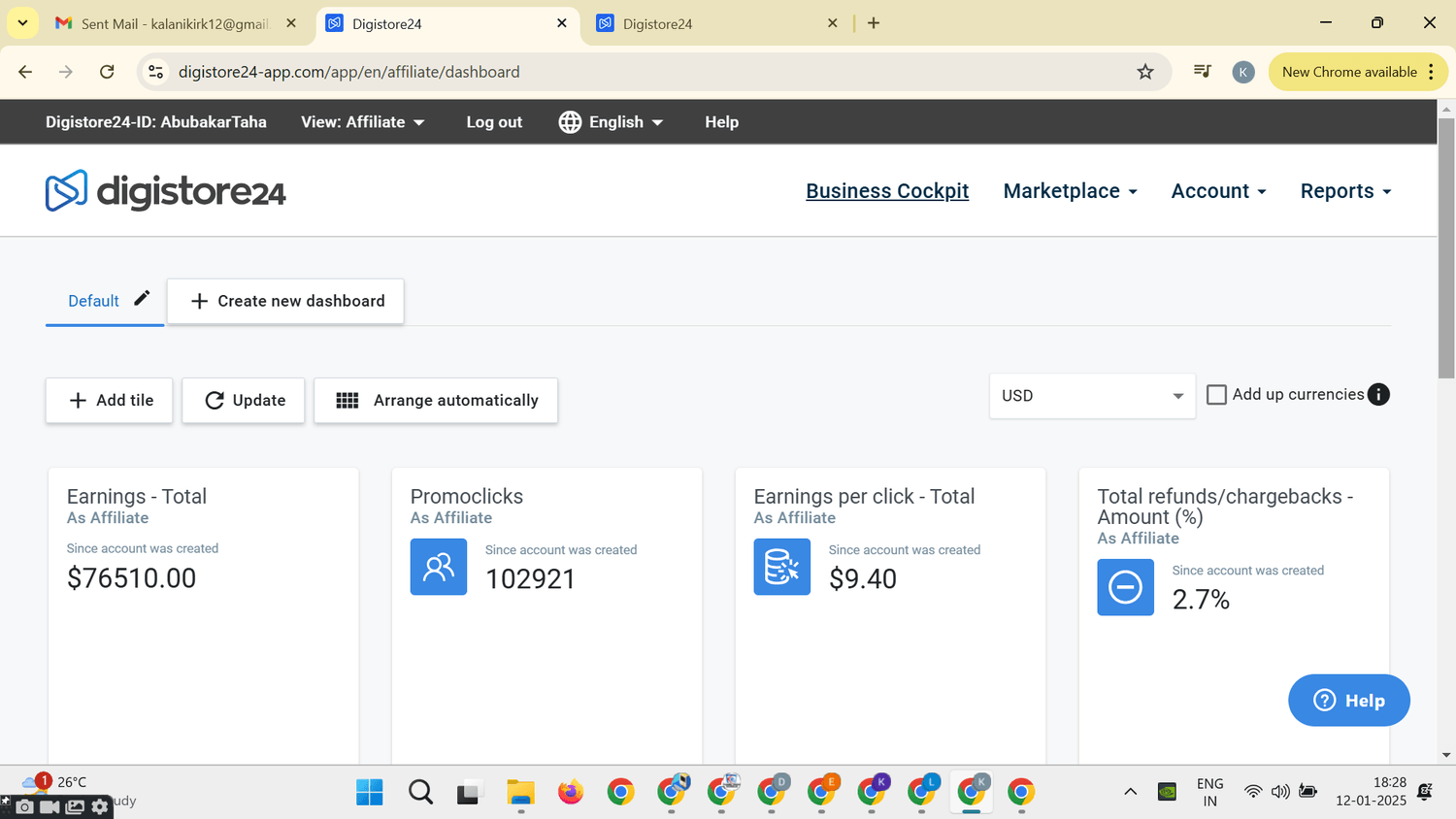Click the globe language icon
This screenshot has width=1456, height=819.
pos(570,122)
